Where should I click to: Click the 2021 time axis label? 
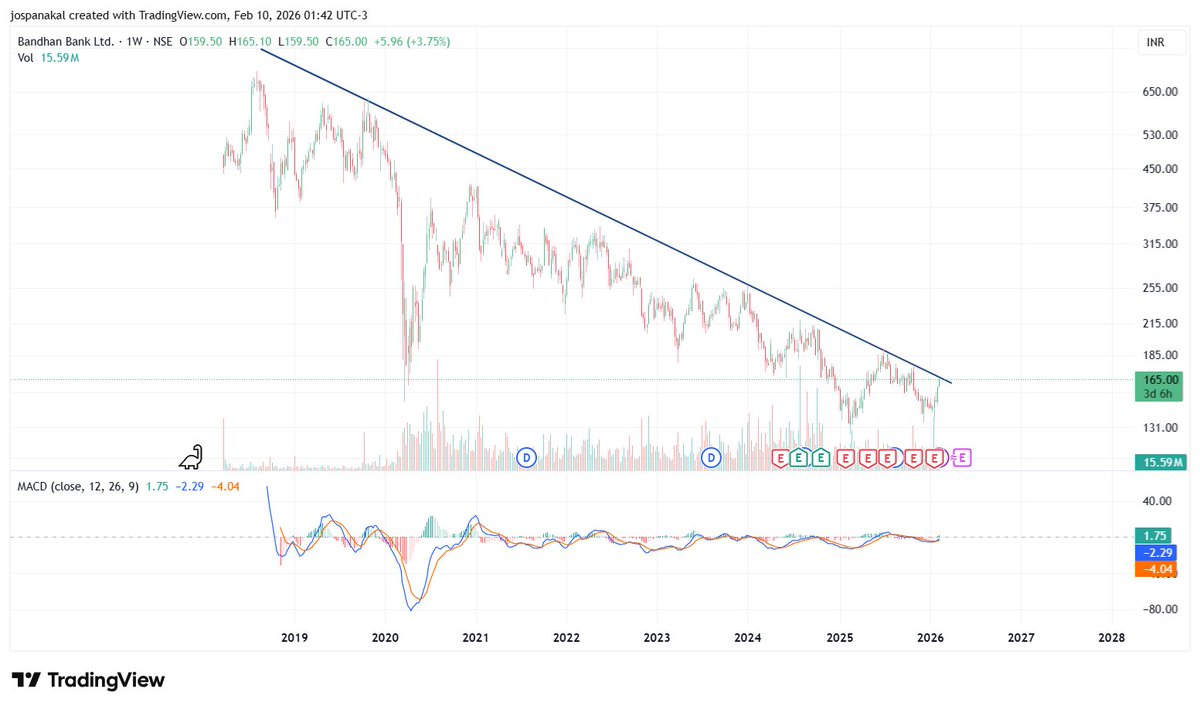pyautogui.click(x=476, y=637)
